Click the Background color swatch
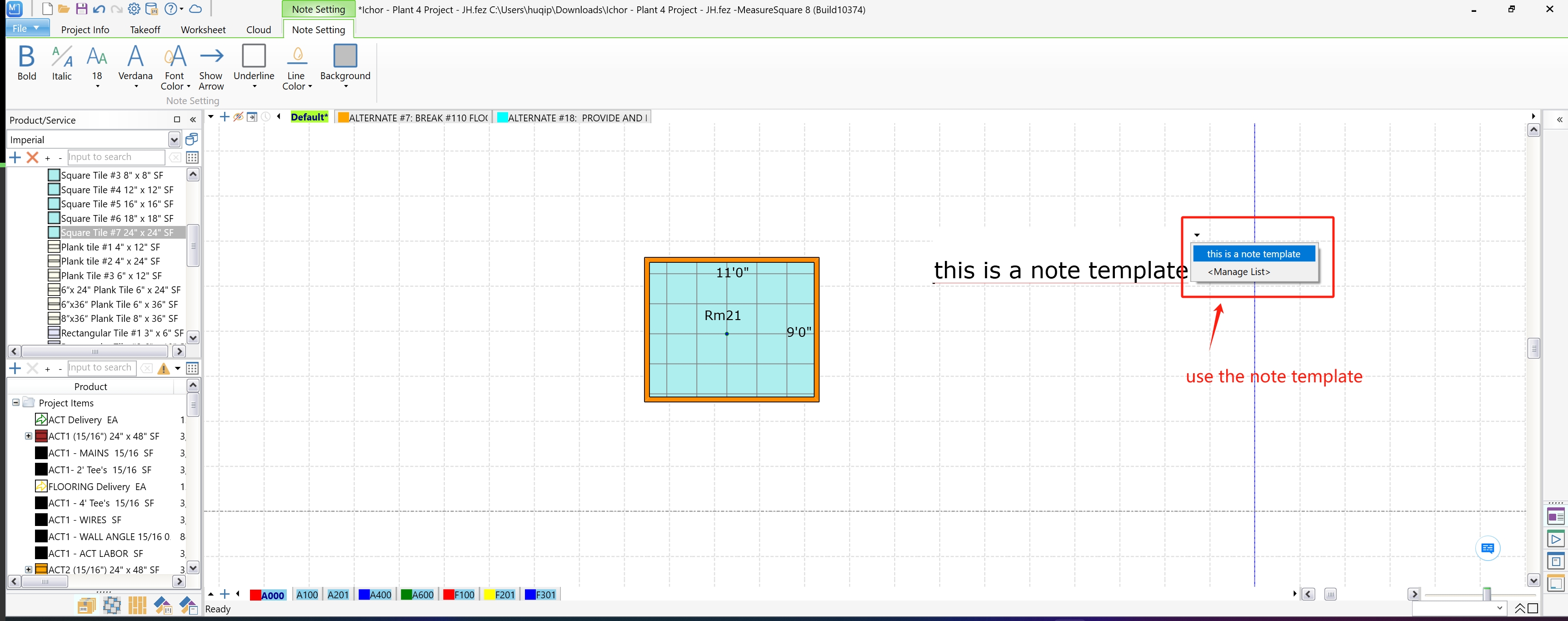Viewport: 1568px width, 621px height. pos(345,56)
